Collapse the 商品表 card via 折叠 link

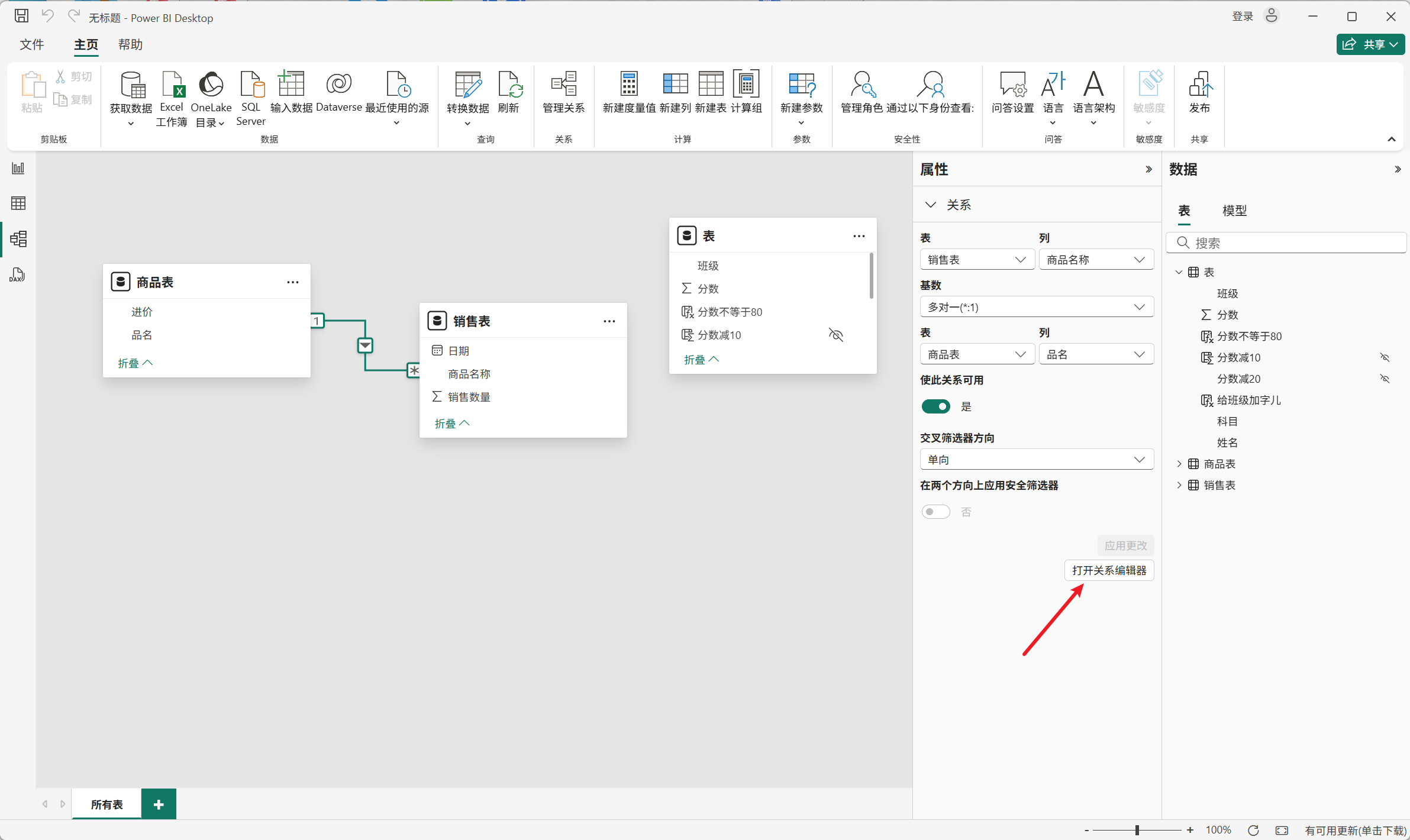pyautogui.click(x=135, y=363)
